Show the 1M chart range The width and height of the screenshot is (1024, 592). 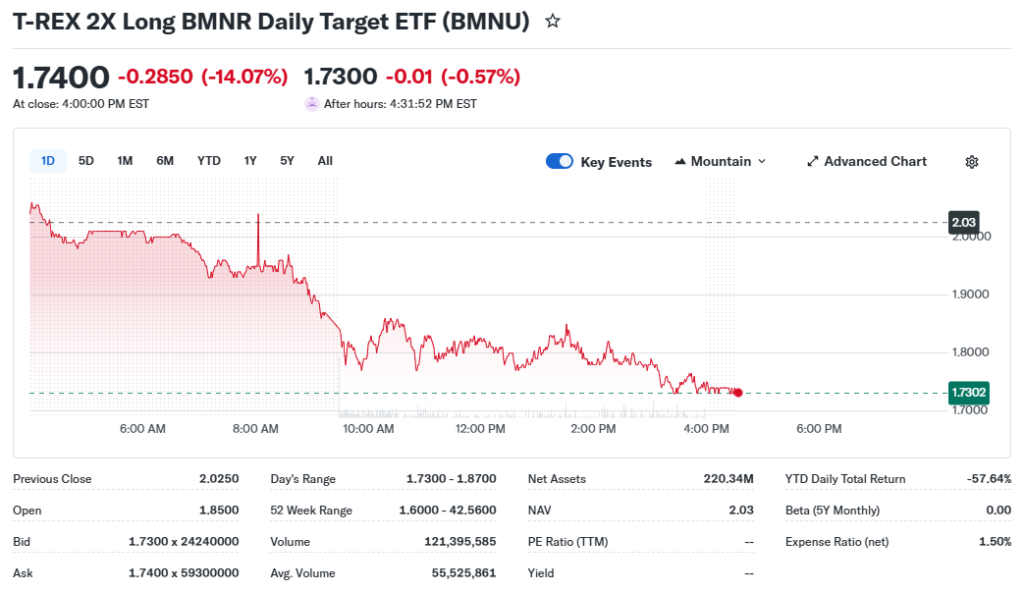coord(125,161)
